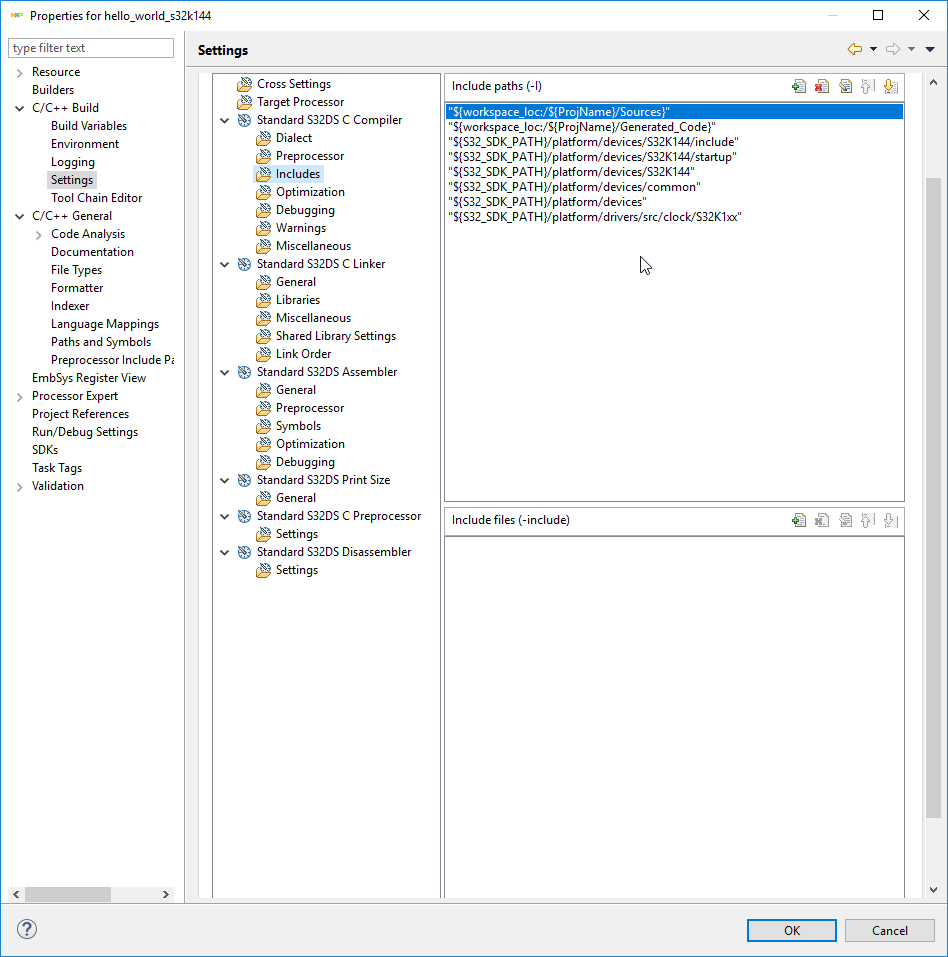This screenshot has width=948, height=957.
Task: Add a new include path entry
Action: pos(798,87)
